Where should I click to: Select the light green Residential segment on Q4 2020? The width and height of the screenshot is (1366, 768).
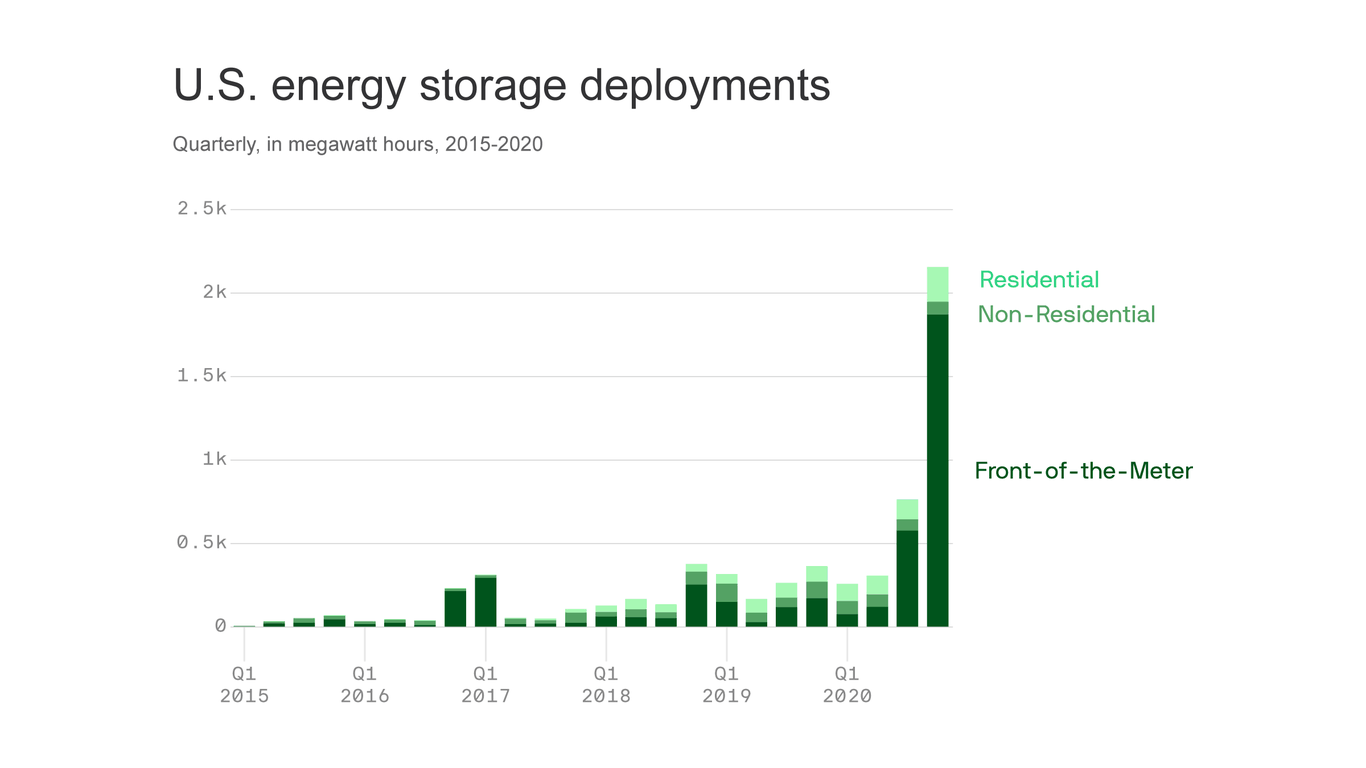click(938, 285)
